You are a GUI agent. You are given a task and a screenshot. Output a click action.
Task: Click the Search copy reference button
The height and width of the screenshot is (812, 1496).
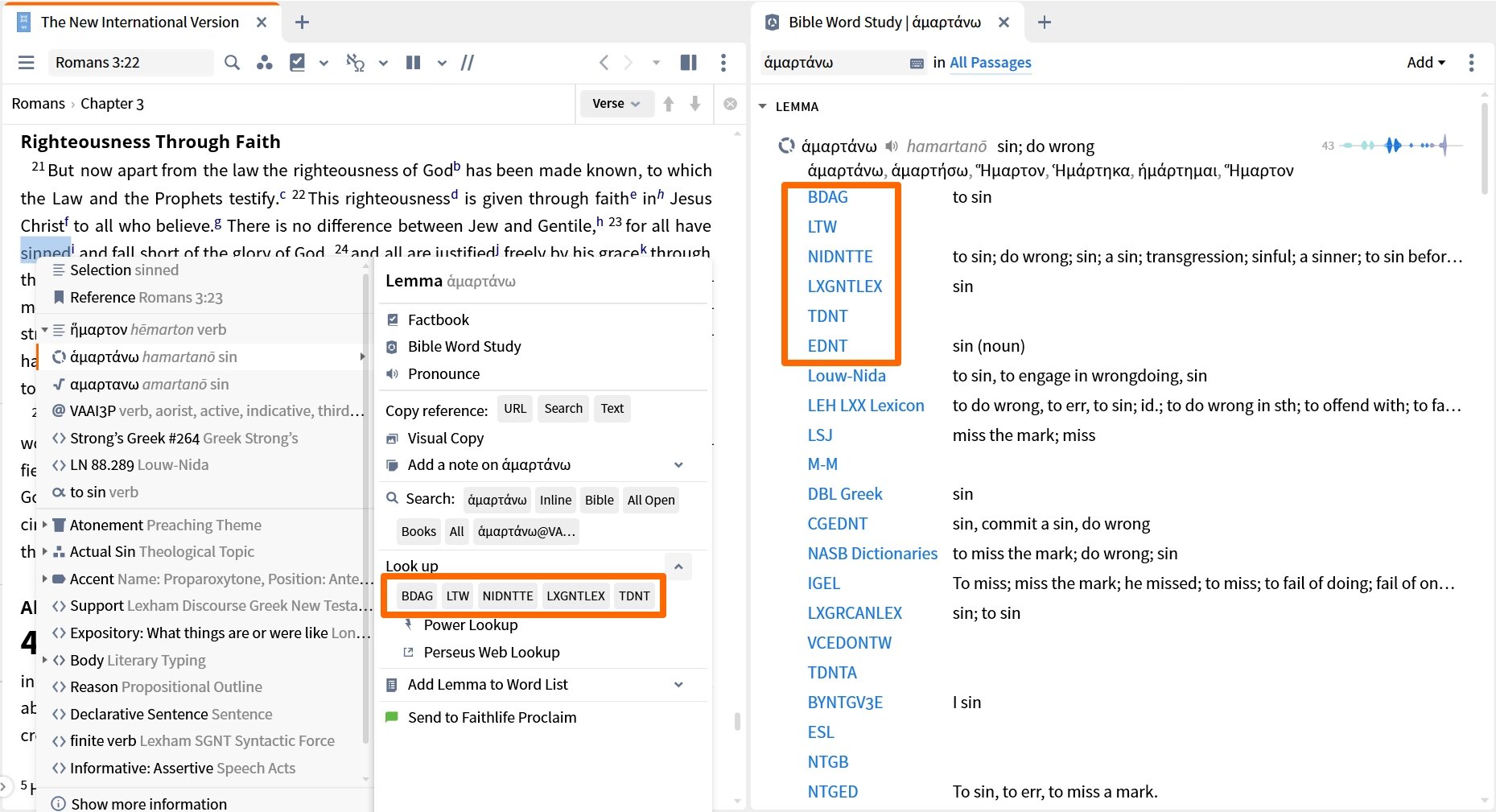[x=563, y=409]
